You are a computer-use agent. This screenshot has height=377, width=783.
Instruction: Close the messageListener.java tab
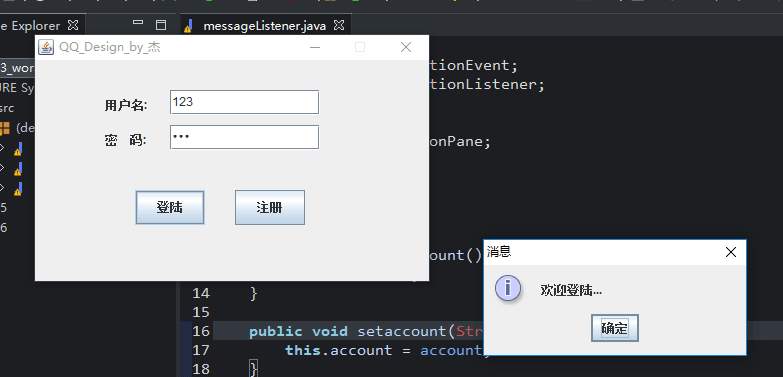339,25
